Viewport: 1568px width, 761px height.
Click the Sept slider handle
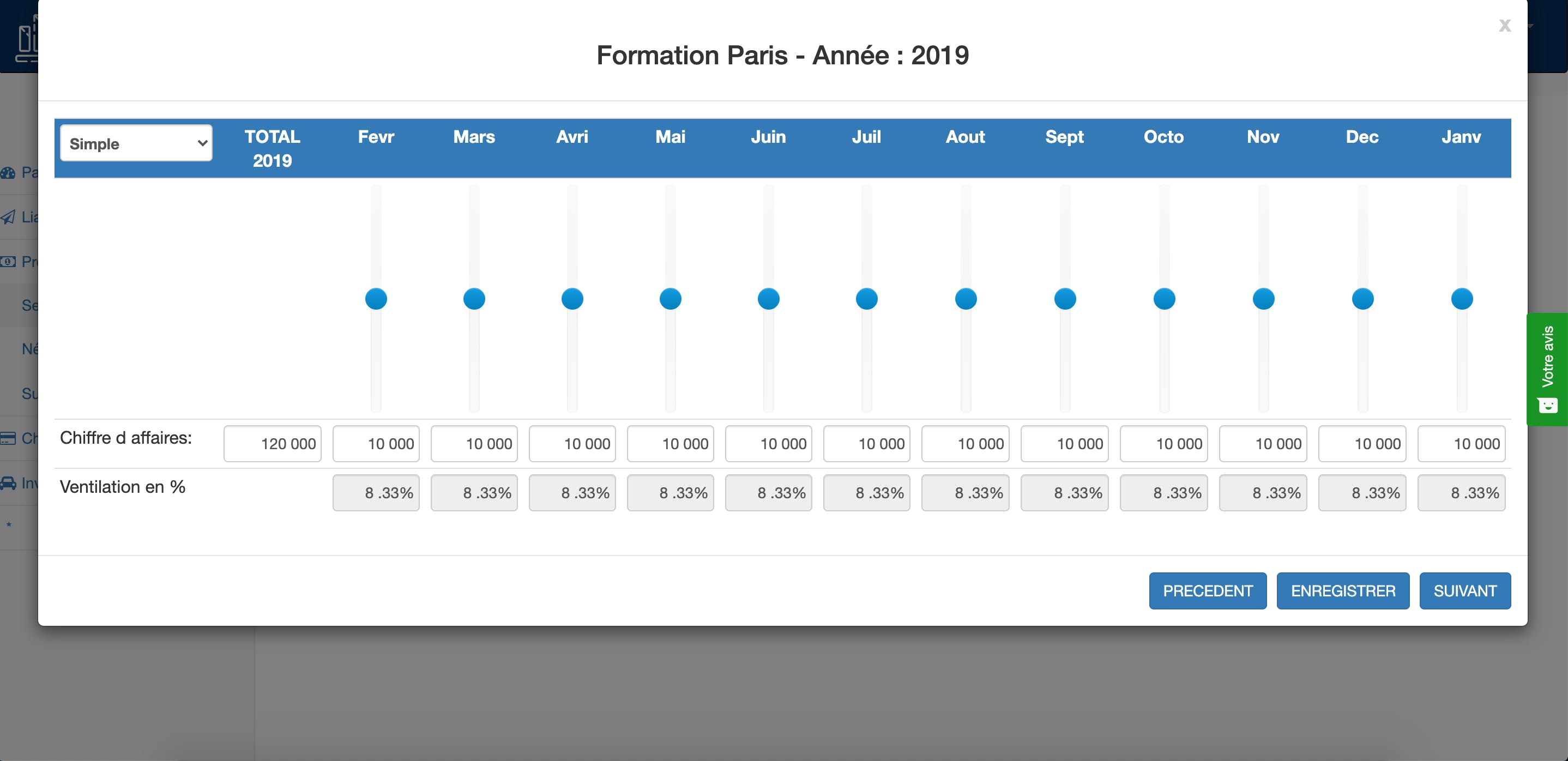(1065, 299)
